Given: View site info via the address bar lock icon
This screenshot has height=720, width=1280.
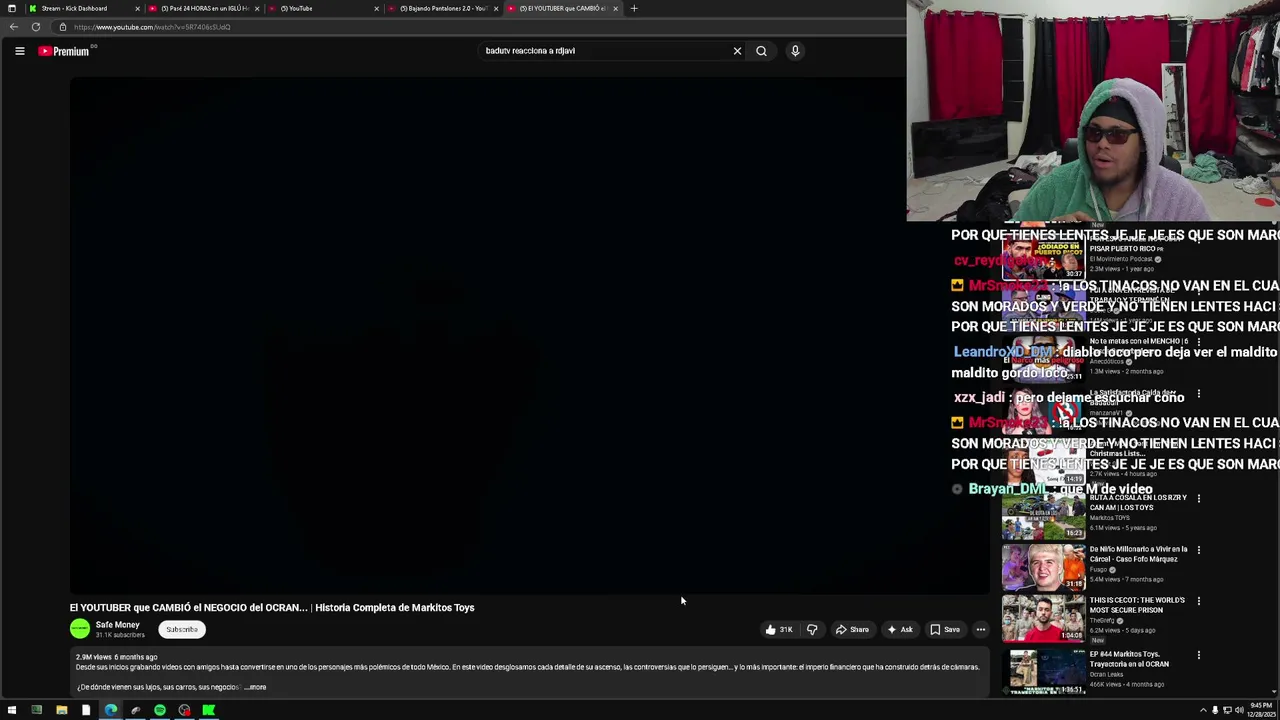Looking at the screenshot, I should [x=62, y=27].
